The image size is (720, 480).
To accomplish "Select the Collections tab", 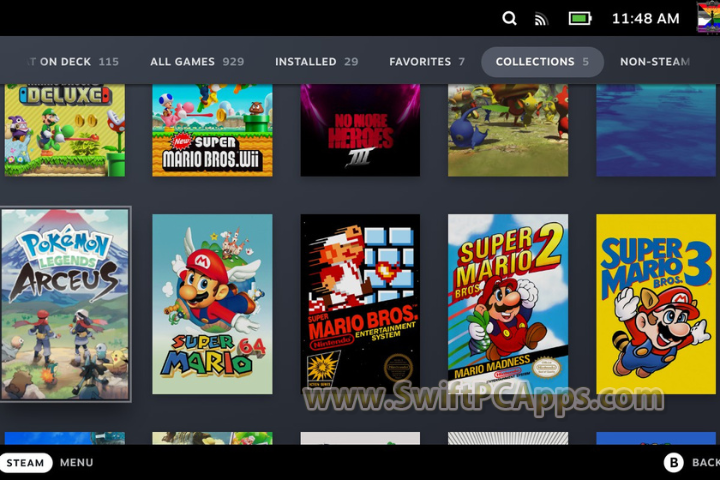I will tap(542, 62).
